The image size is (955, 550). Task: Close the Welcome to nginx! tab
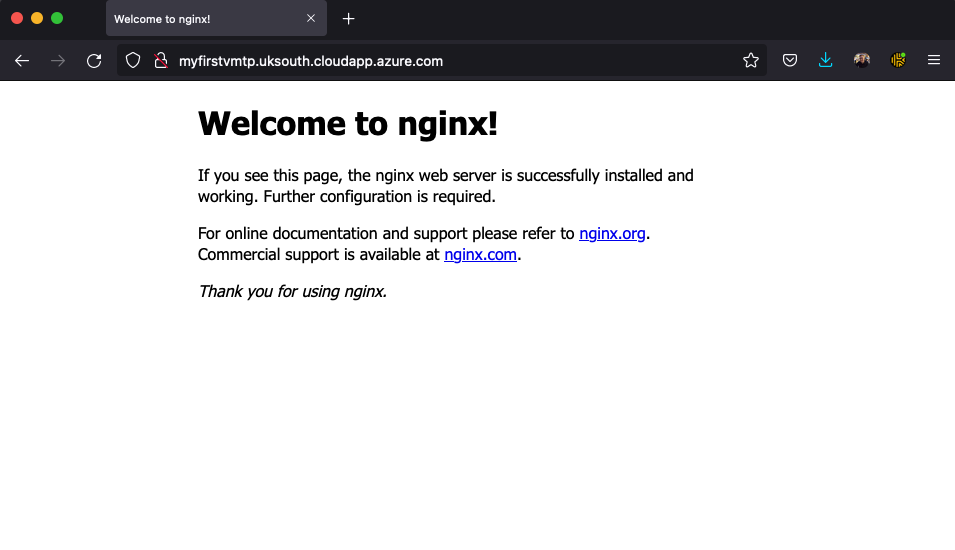point(311,18)
